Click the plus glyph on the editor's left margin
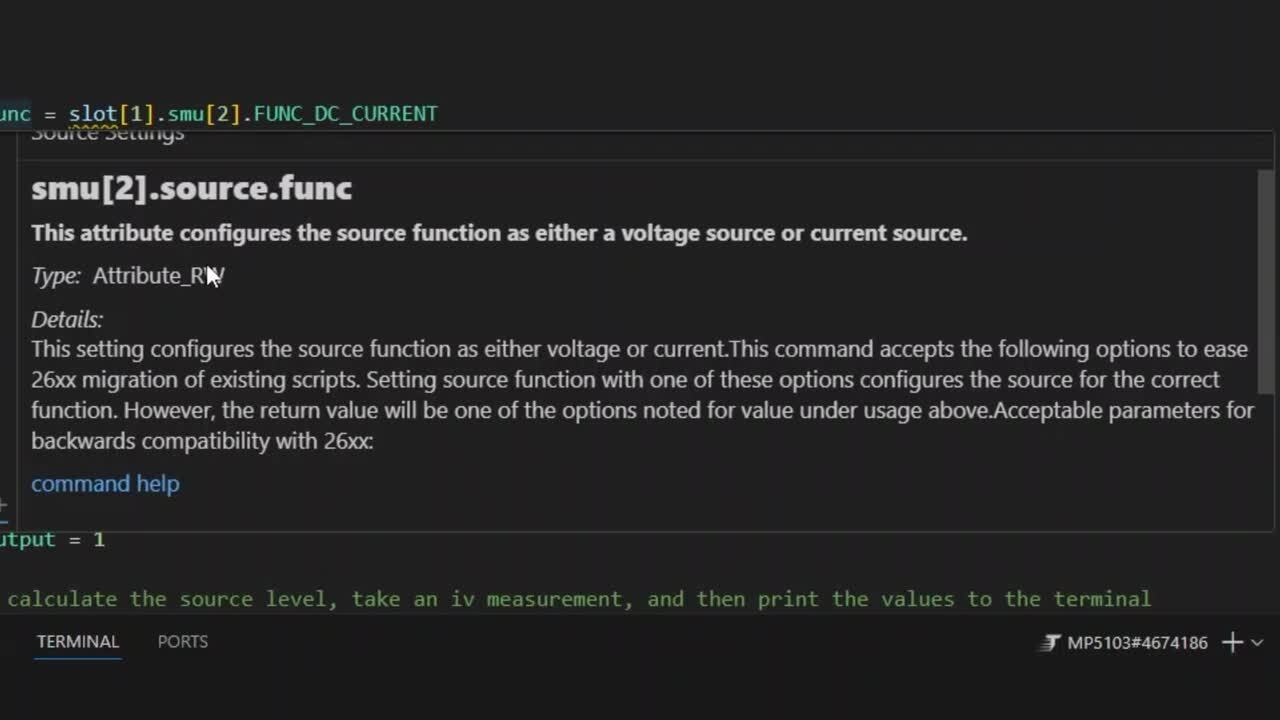This screenshot has width=1280, height=720. [x=4, y=505]
